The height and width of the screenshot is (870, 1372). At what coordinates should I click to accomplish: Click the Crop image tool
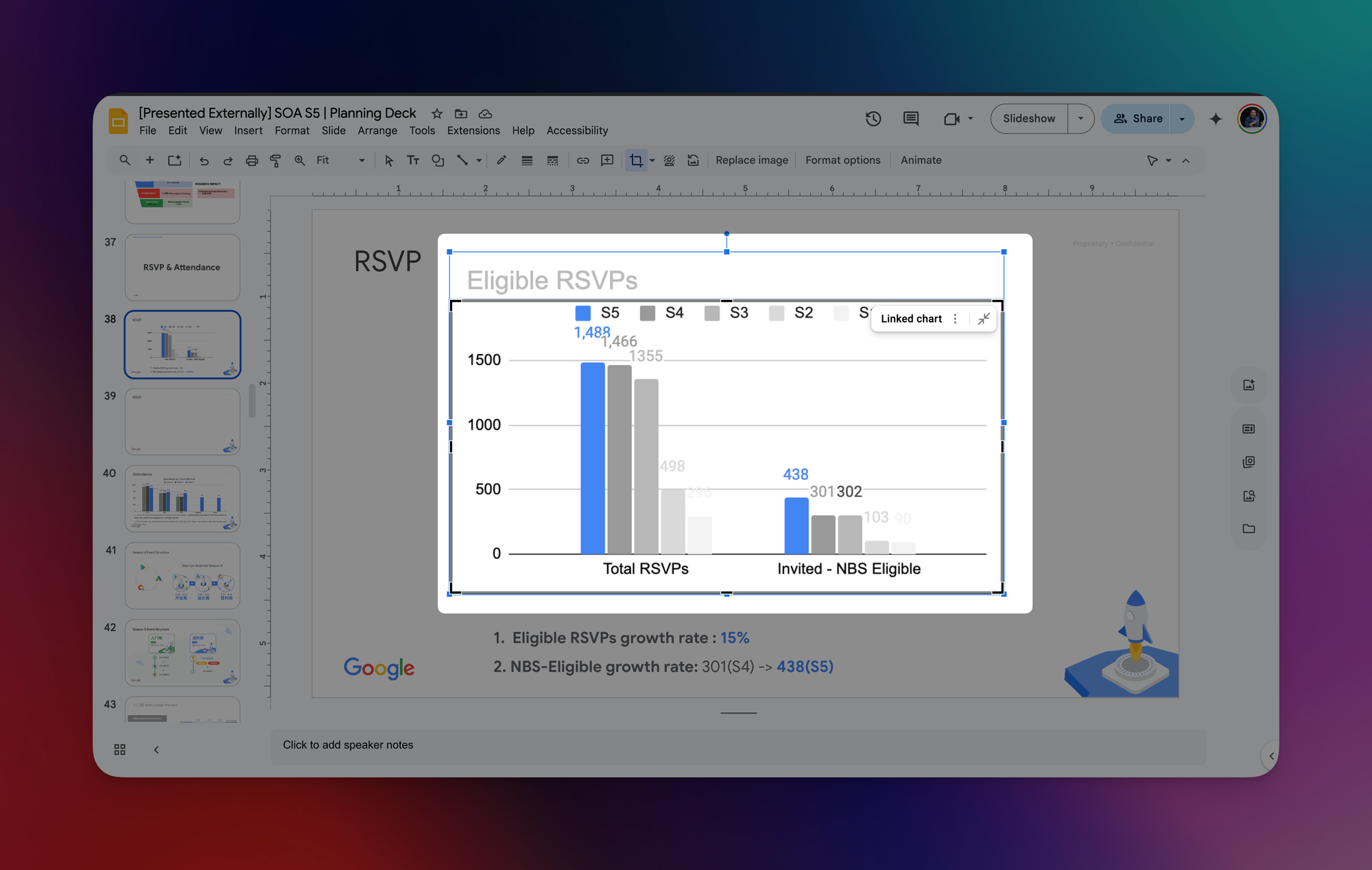click(x=636, y=161)
